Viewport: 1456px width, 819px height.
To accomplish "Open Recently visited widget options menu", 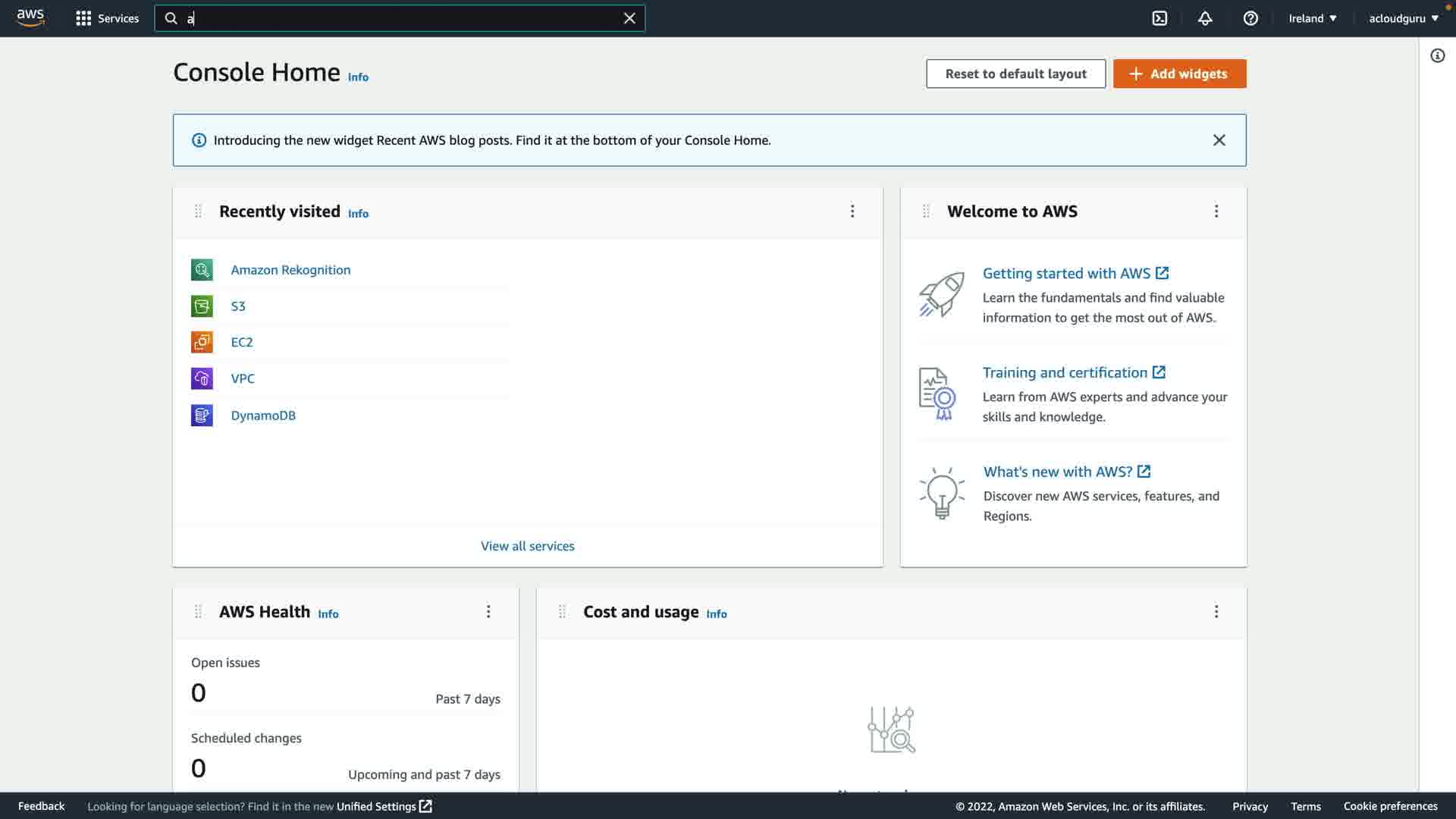I will point(852,212).
